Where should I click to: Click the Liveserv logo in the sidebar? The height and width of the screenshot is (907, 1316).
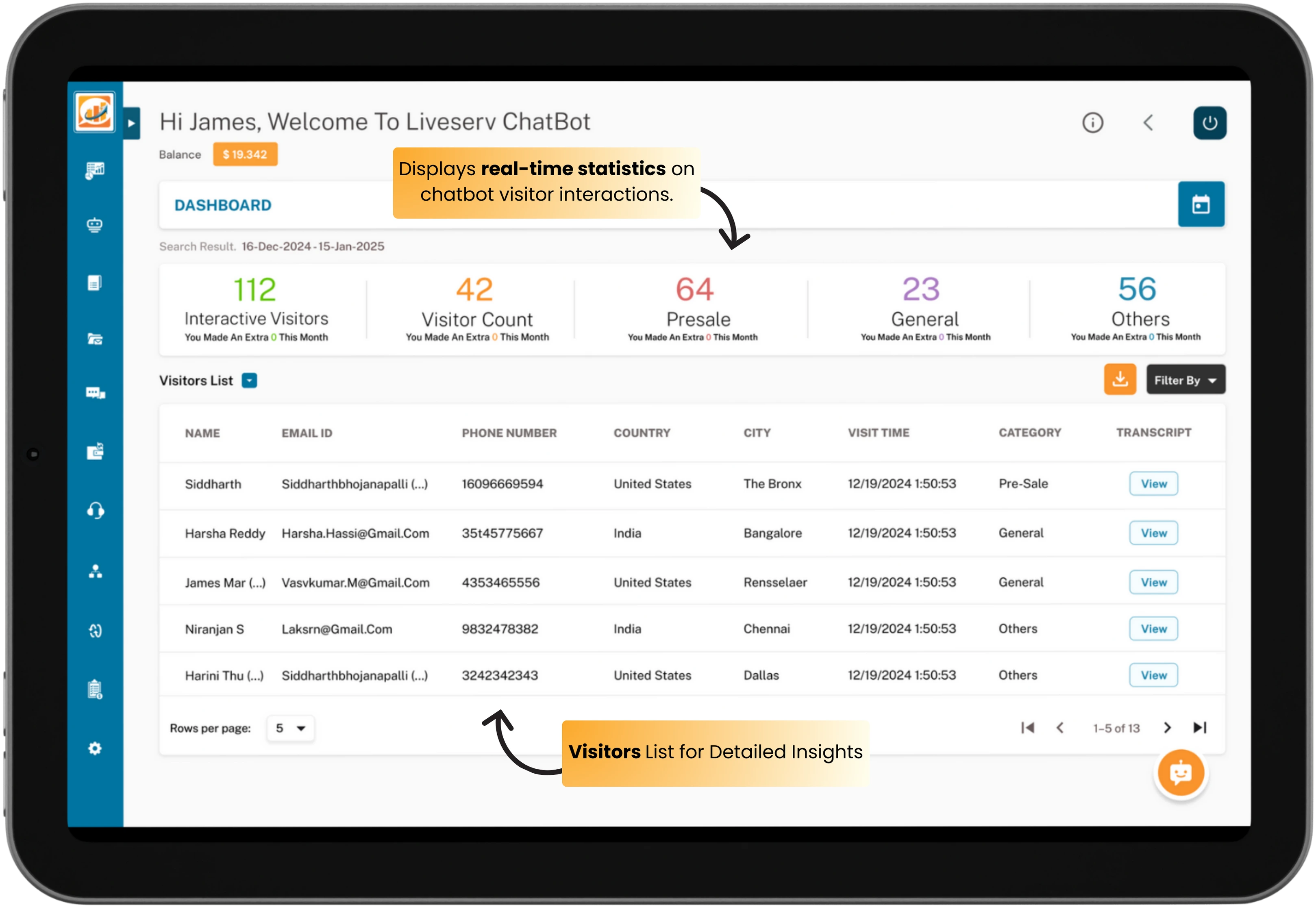coord(94,112)
